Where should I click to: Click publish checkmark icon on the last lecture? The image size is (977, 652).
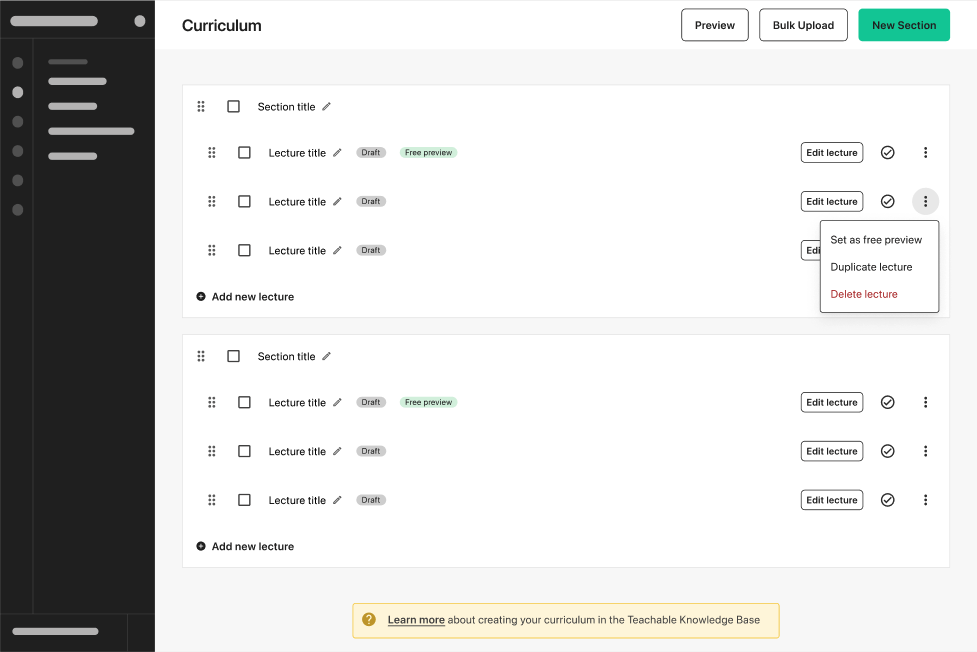pyautogui.click(x=887, y=500)
